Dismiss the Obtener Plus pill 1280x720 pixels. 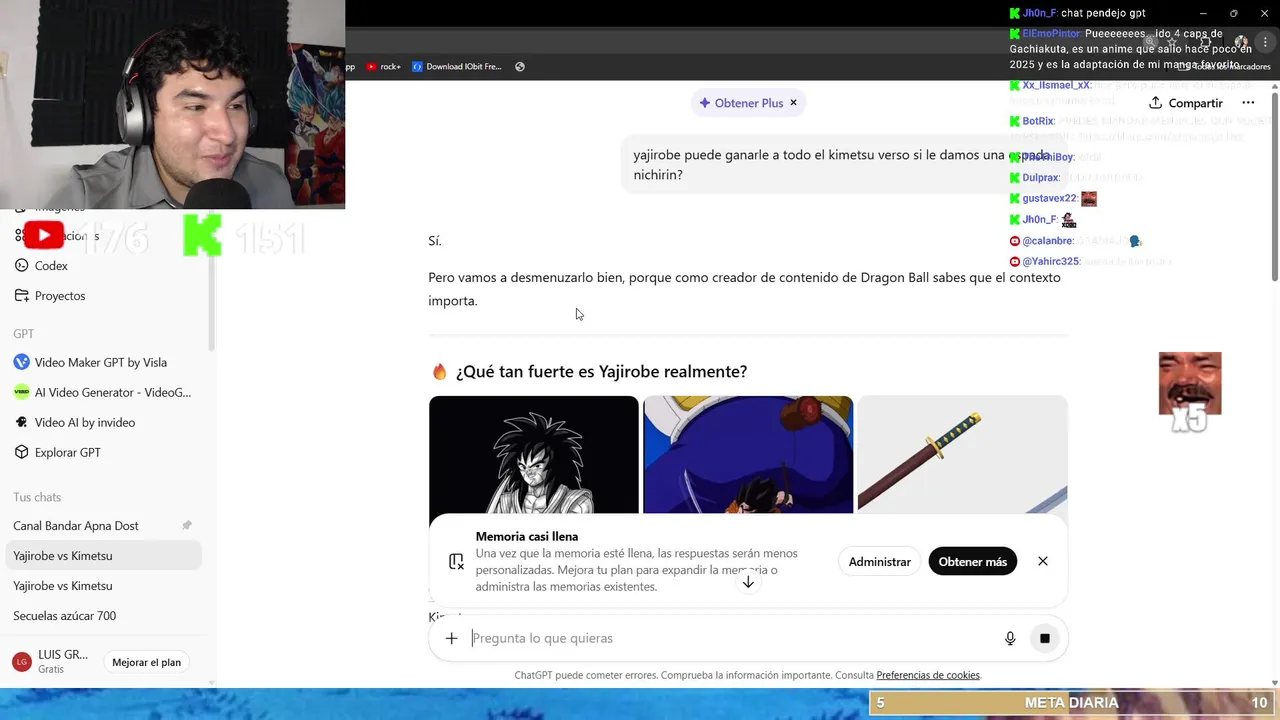tap(794, 103)
